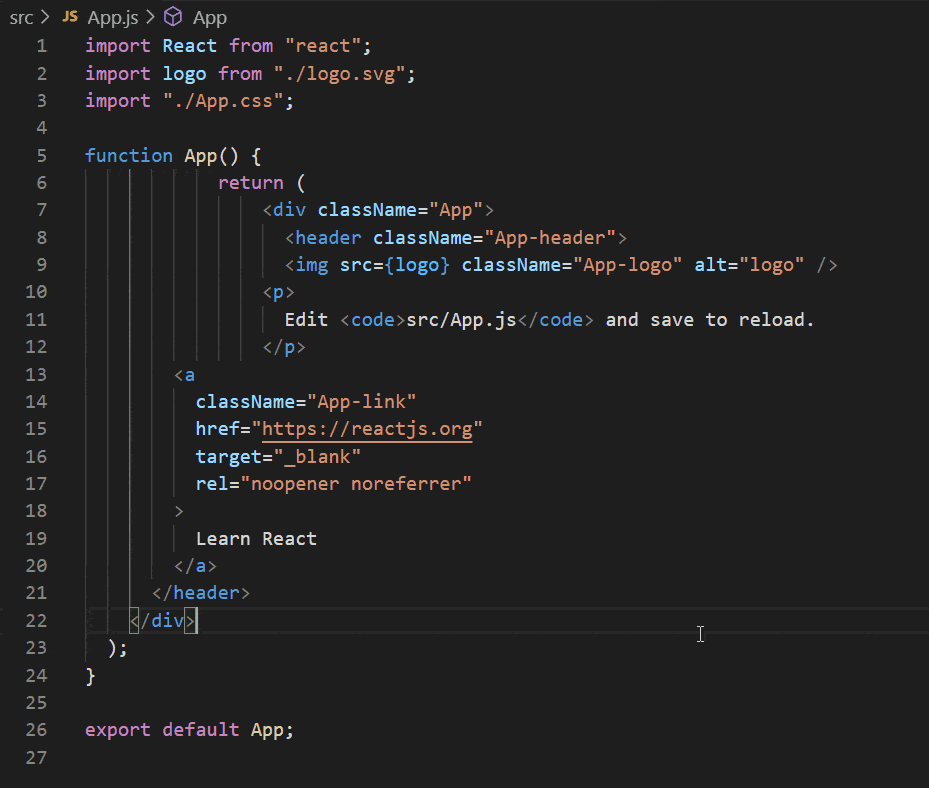Click the closing </div> tag
This screenshot has height=788, width=929.
click(163, 620)
